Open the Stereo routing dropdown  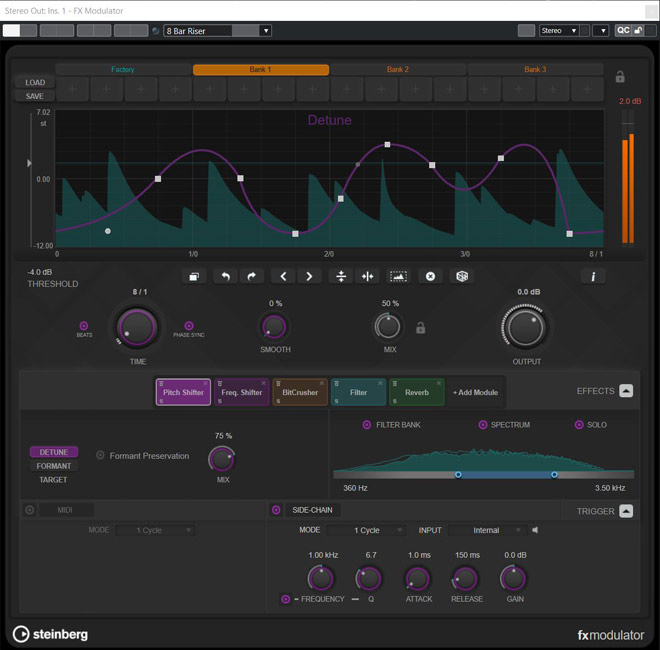[559, 30]
